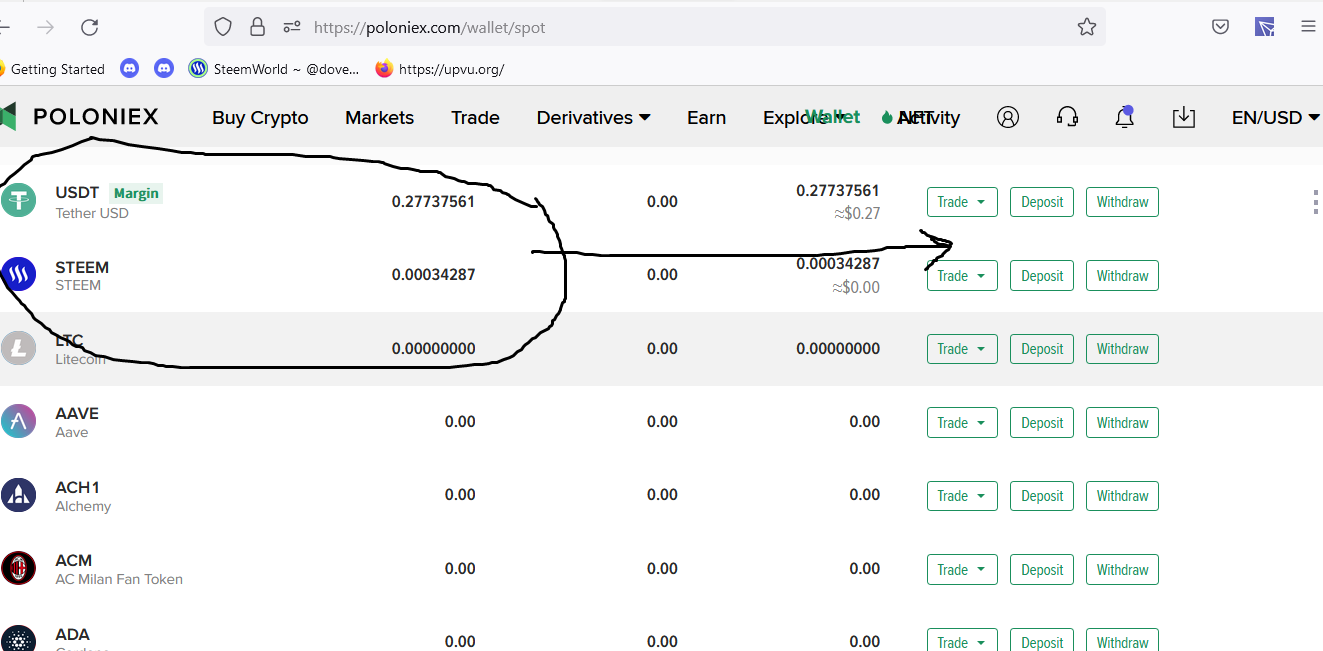Deposit AAVE

click(x=1042, y=422)
